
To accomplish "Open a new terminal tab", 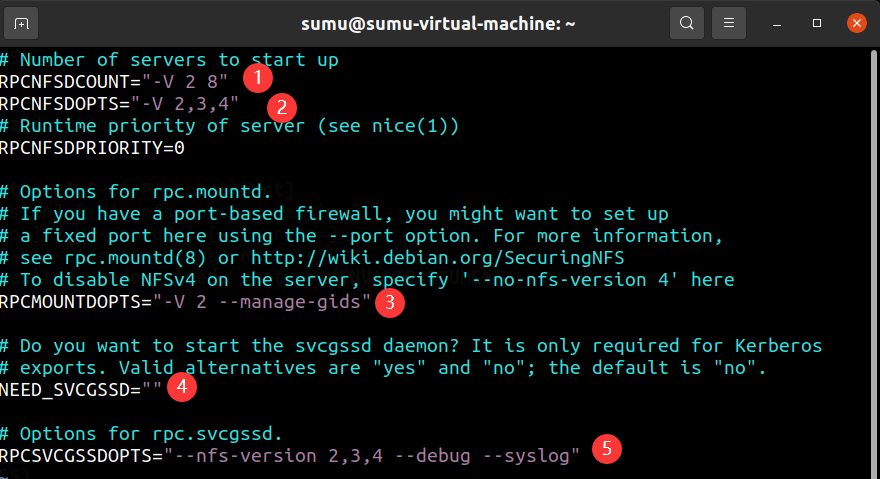I will click(x=22, y=22).
